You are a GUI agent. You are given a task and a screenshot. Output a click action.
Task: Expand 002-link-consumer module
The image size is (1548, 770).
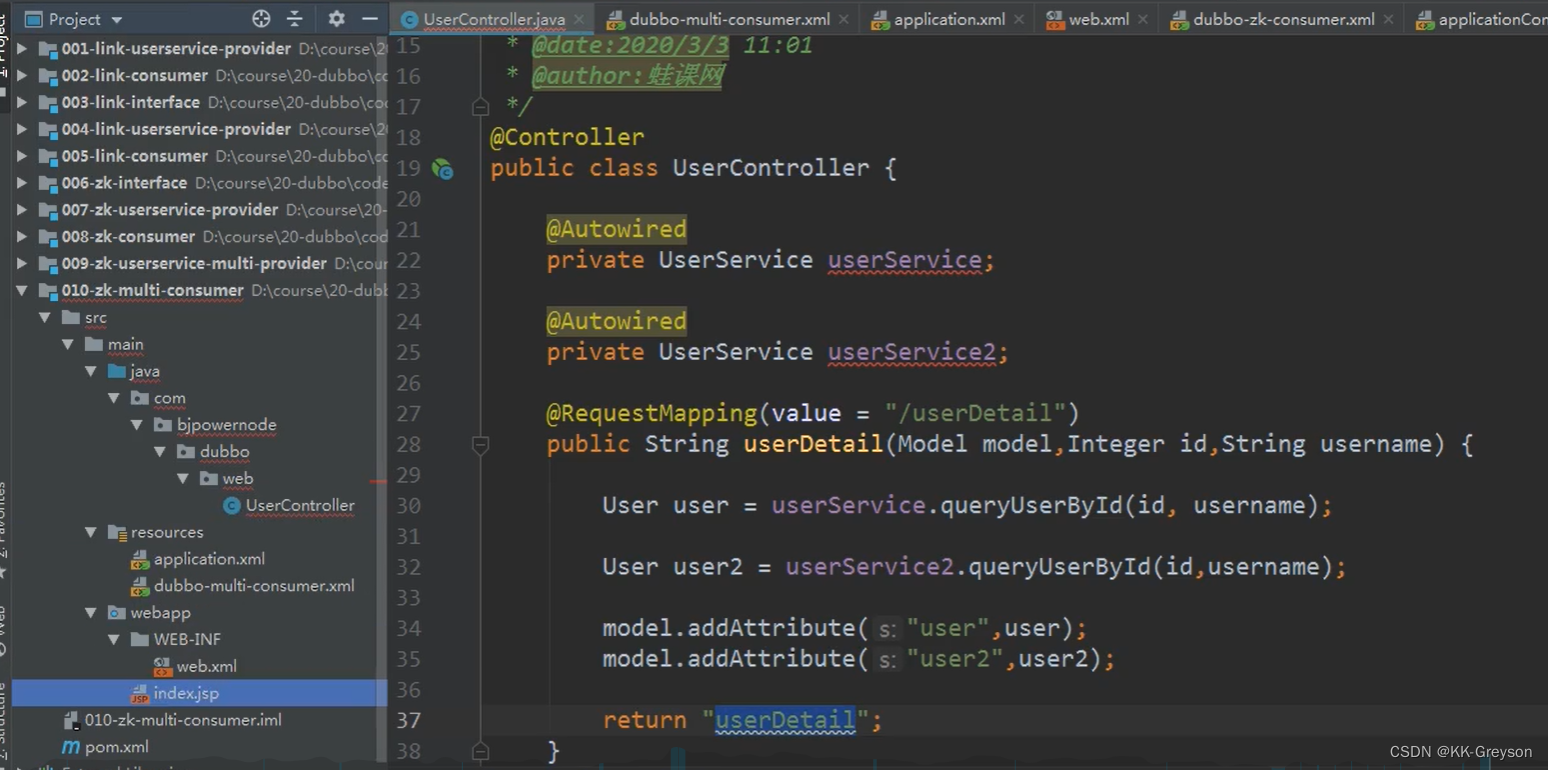21,75
